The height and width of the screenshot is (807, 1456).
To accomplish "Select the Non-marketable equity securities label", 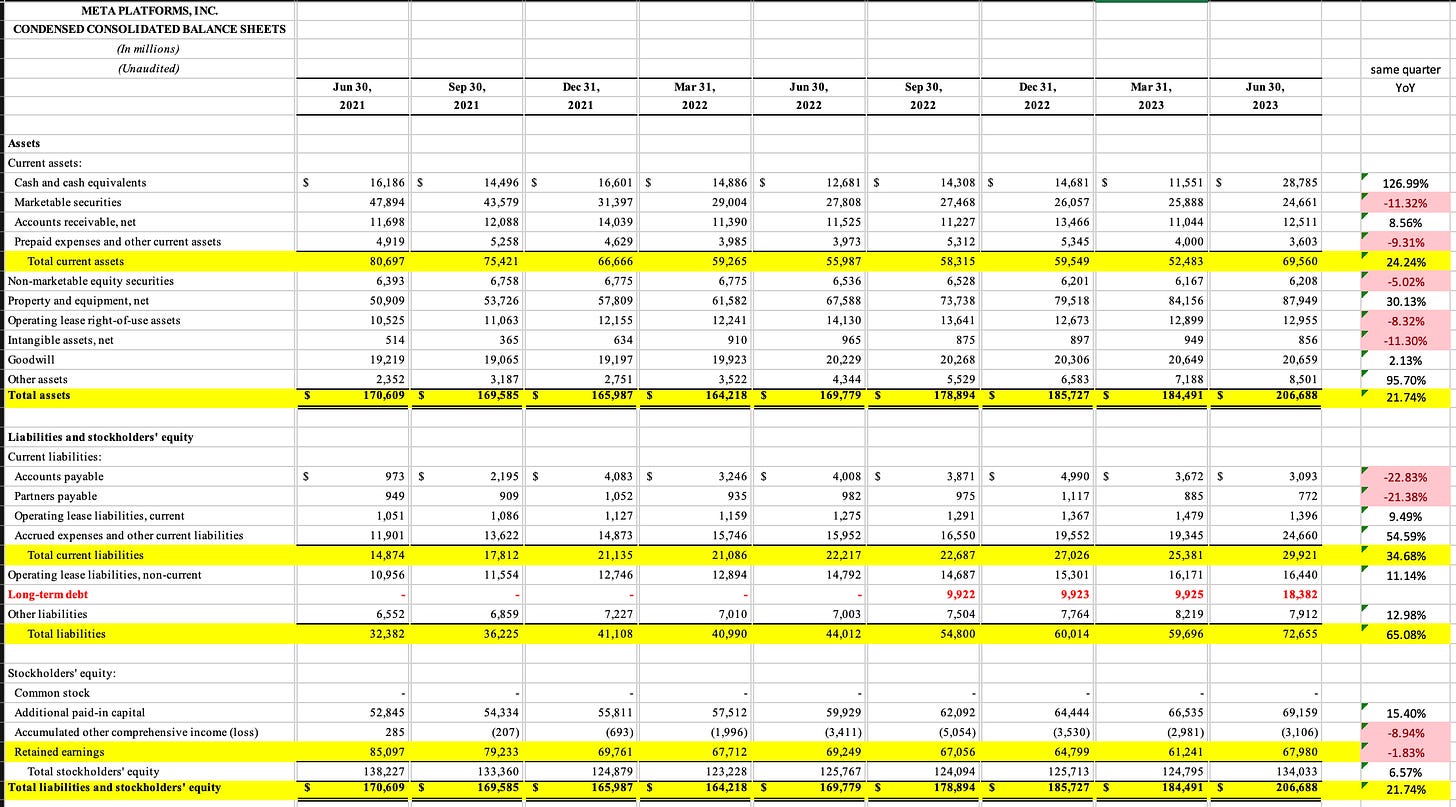I will pyautogui.click(x=90, y=281).
